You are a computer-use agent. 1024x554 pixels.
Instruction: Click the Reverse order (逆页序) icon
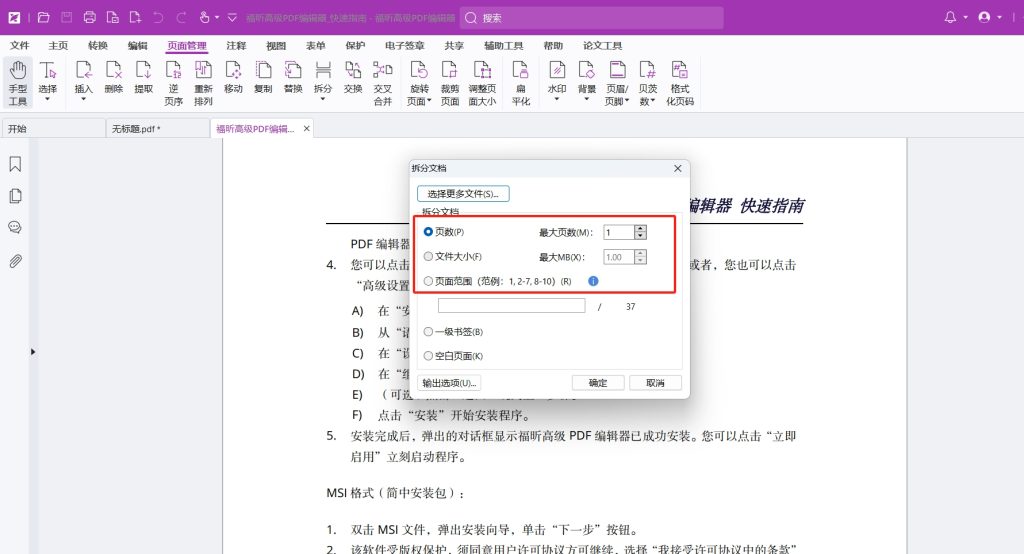[174, 80]
